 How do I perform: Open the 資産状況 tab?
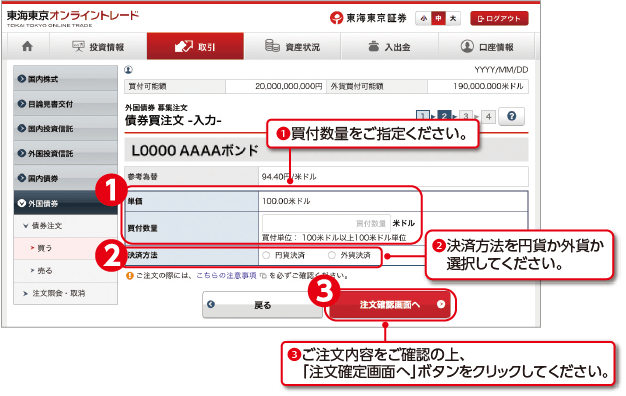(x=292, y=46)
